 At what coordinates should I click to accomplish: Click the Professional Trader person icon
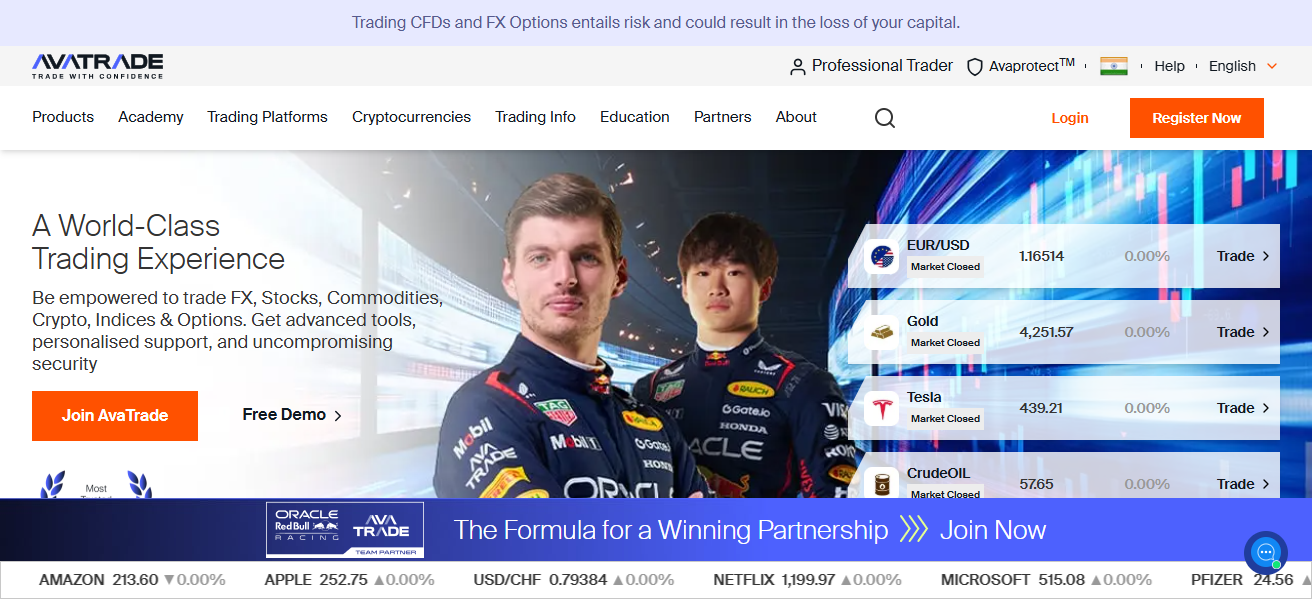[x=797, y=67]
